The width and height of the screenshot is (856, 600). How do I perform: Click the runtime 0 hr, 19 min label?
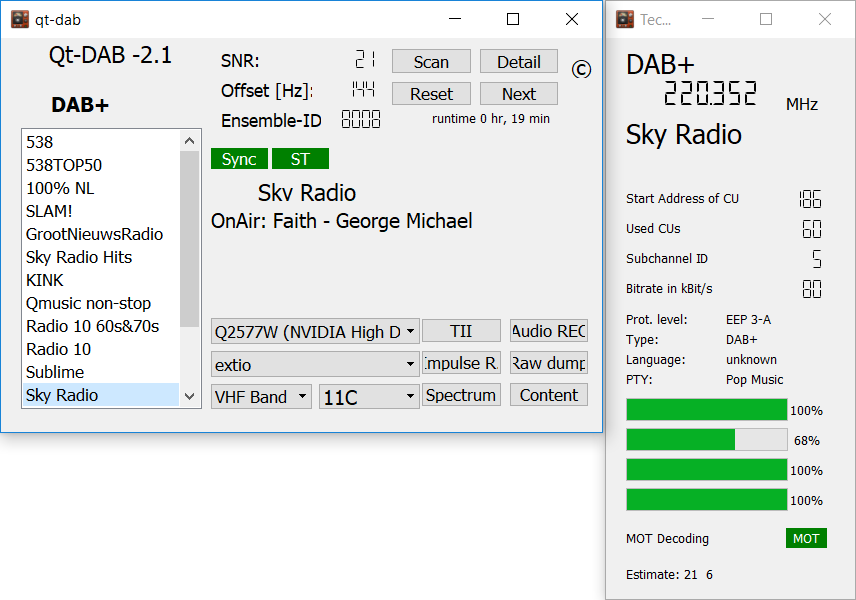[x=491, y=119]
